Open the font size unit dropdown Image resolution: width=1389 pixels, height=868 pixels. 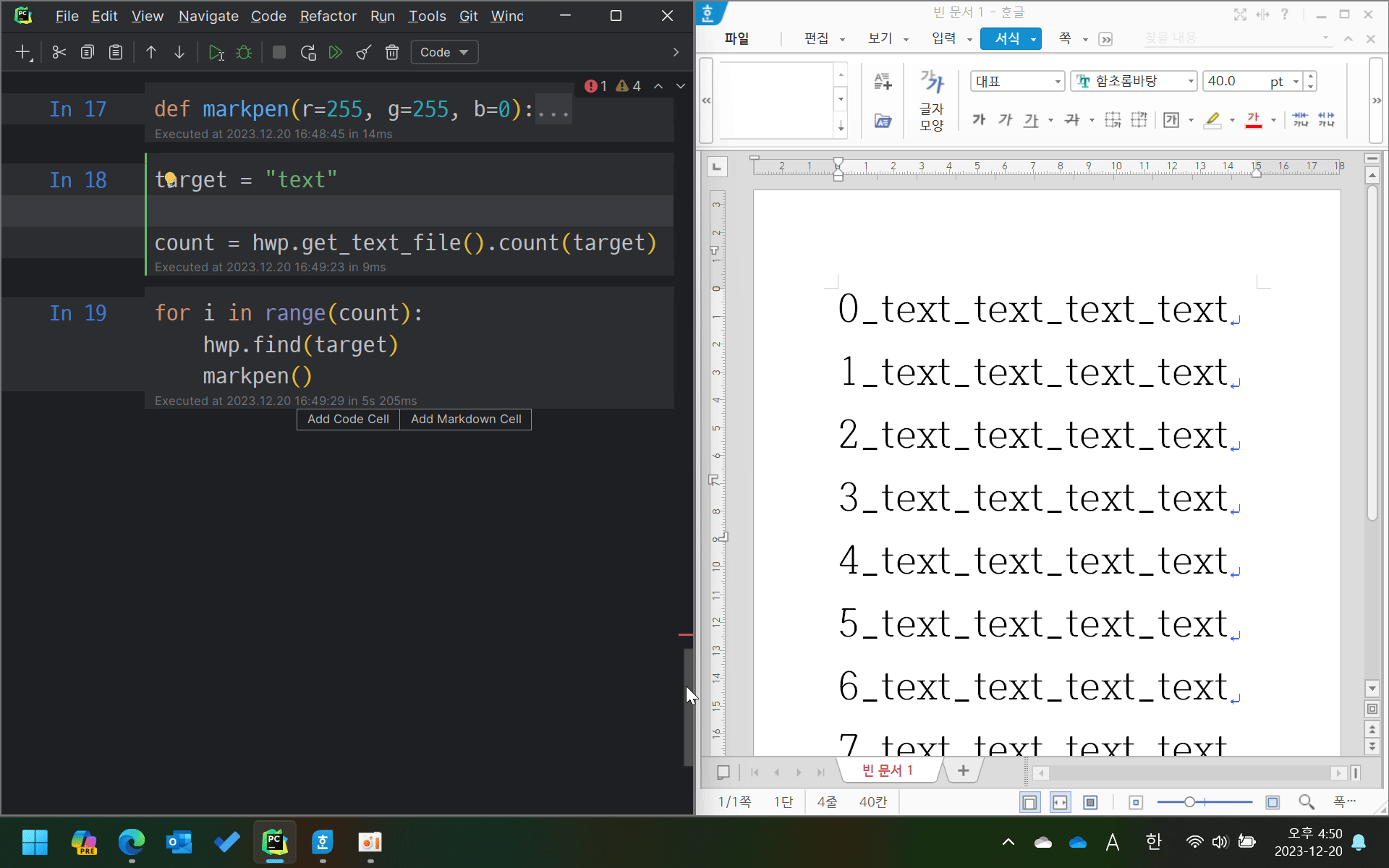(x=1296, y=82)
